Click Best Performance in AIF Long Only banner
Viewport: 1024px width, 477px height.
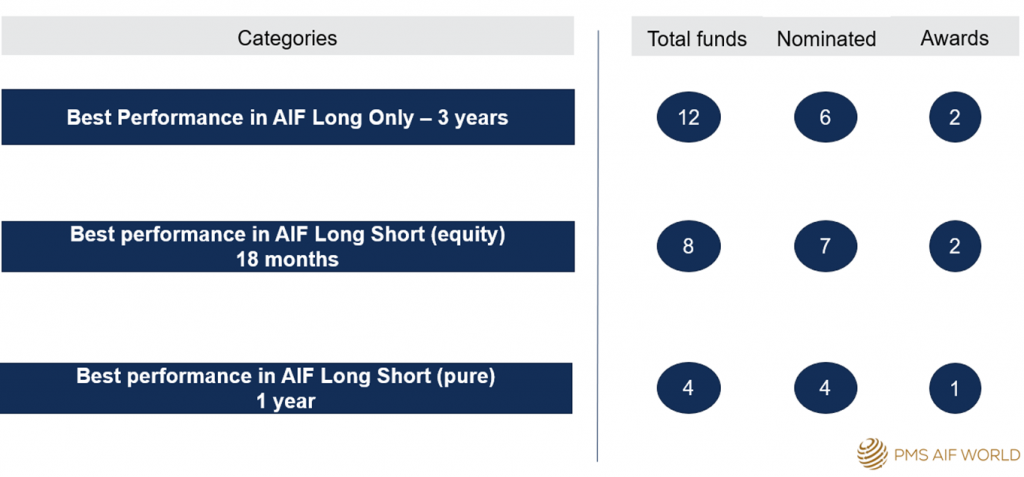288,117
